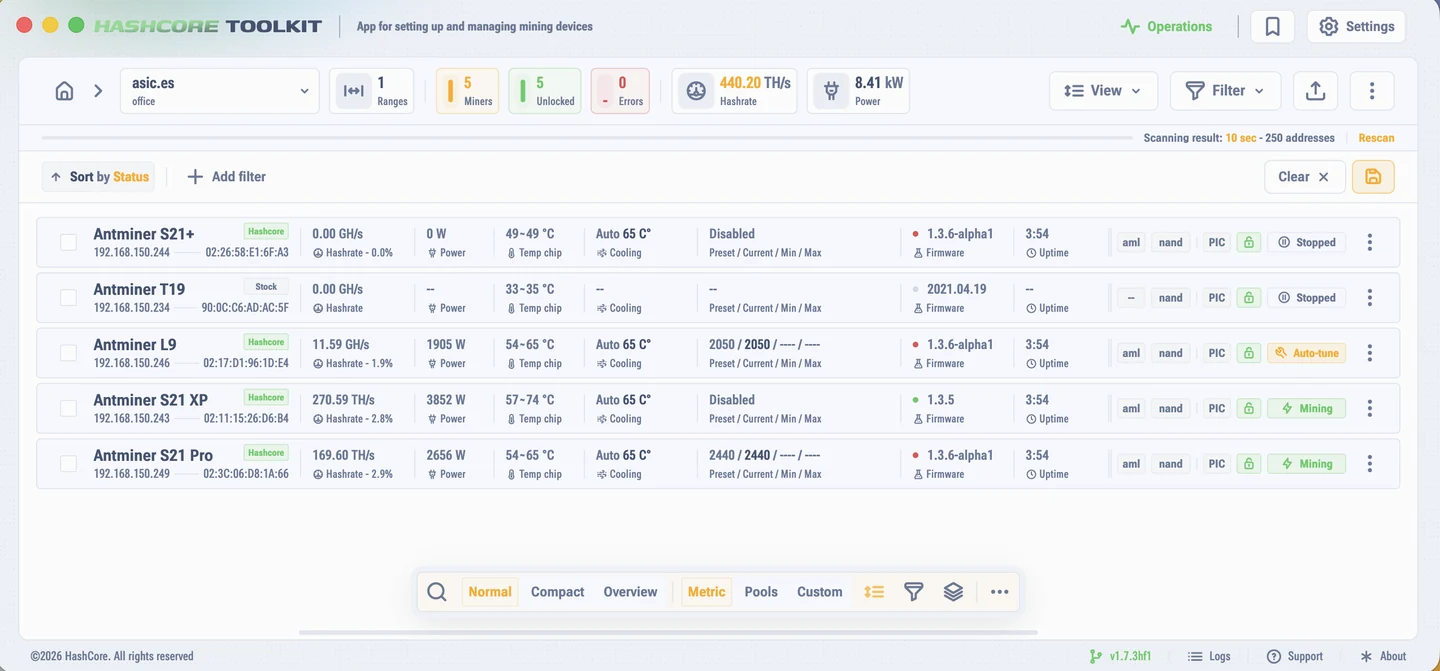The height and width of the screenshot is (671, 1440).
Task: Open row menu for Antminer S21 Pro
Action: (x=1370, y=464)
